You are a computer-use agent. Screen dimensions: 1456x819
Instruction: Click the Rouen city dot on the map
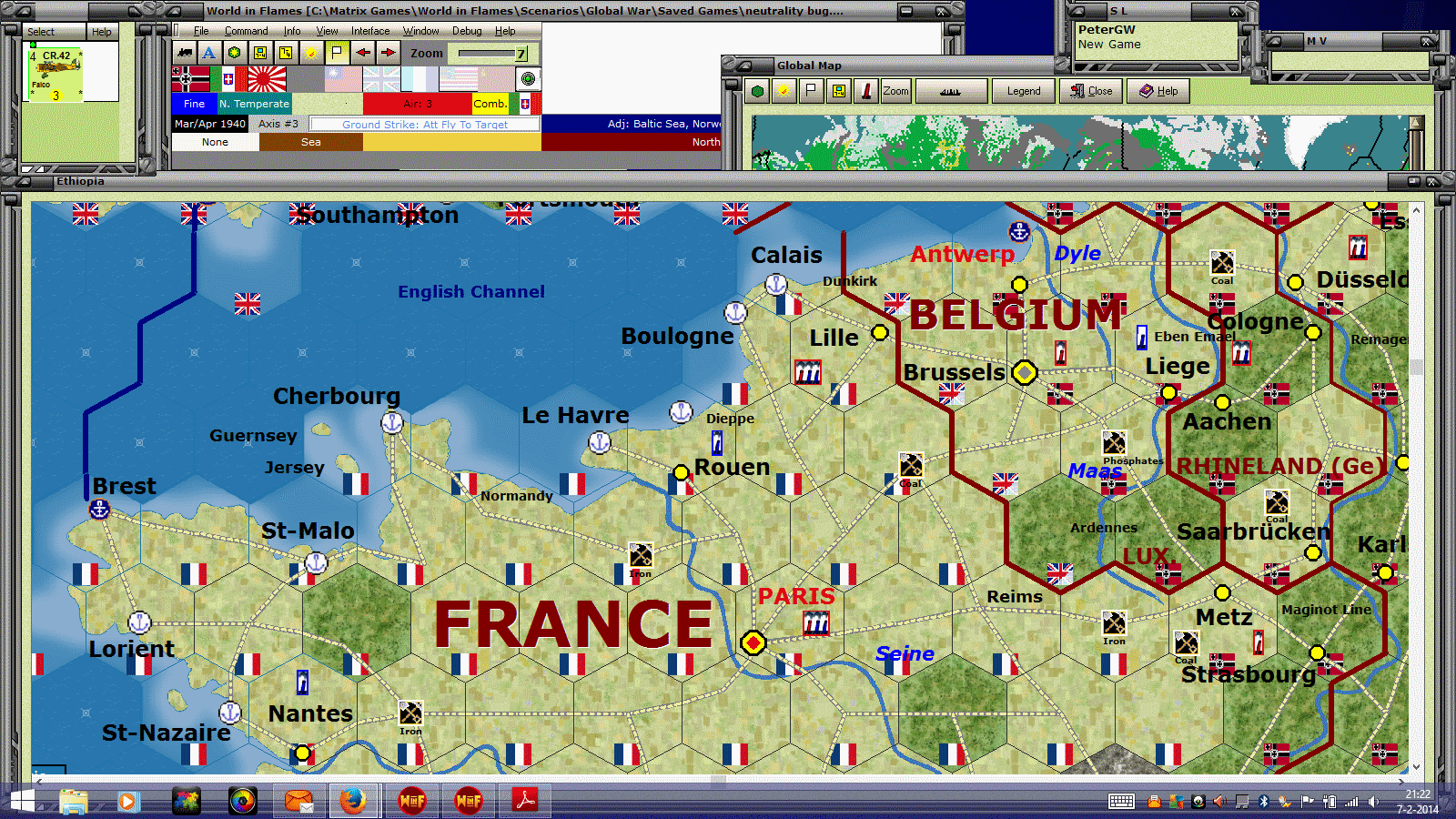click(x=681, y=472)
